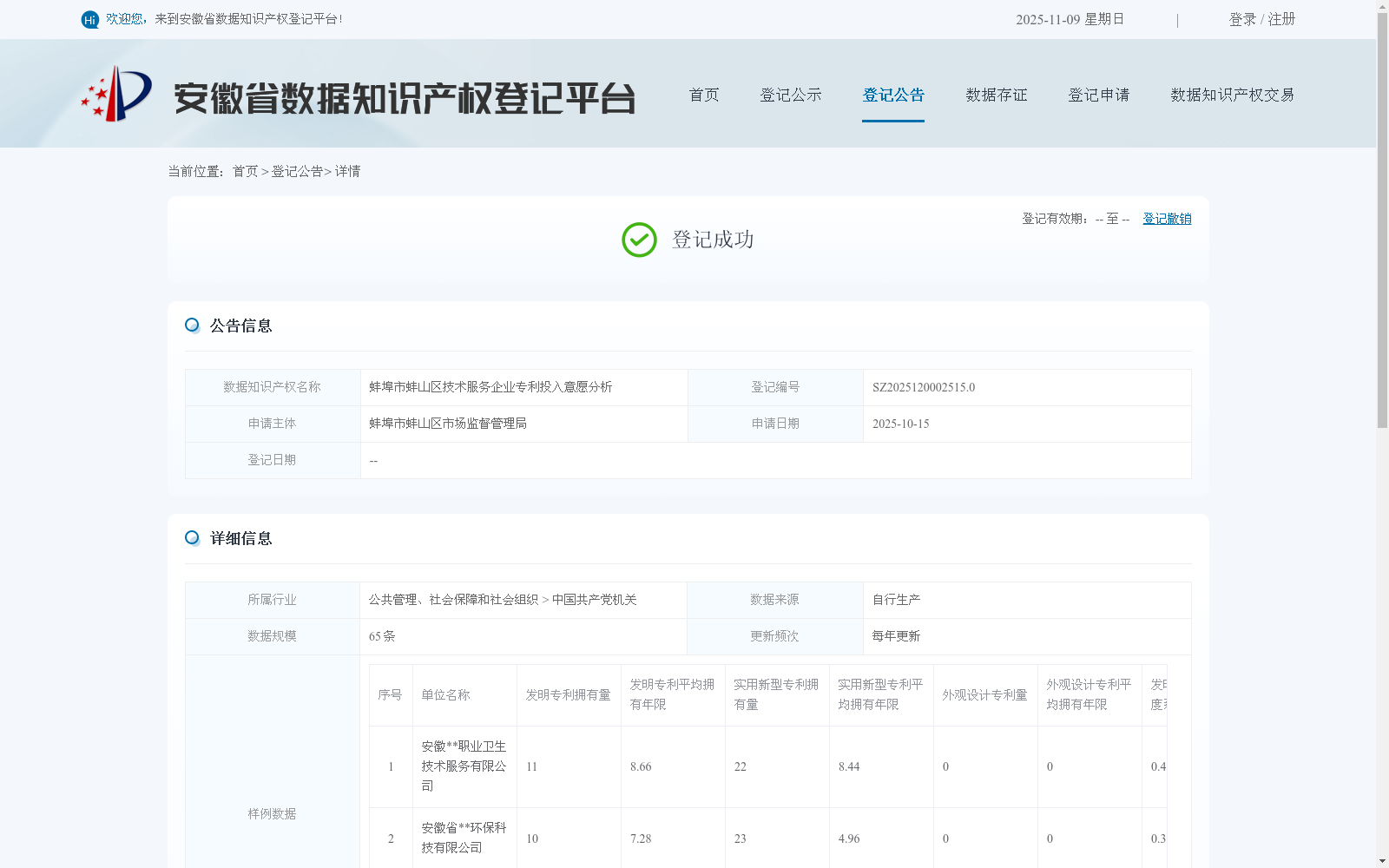Click the 样例数据 row label
This screenshot has height=868, width=1389.
[273, 814]
